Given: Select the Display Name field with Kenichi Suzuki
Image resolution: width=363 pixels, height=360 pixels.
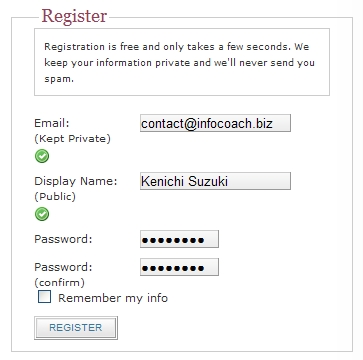Looking at the screenshot, I should coord(215,181).
